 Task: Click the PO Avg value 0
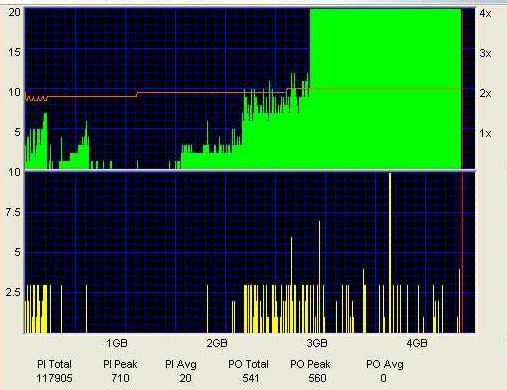click(383, 378)
